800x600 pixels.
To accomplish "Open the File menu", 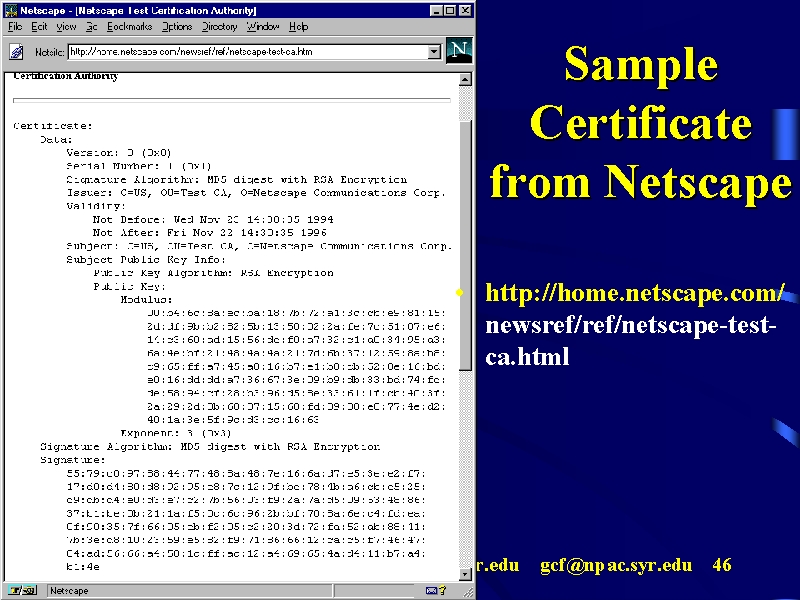I will (15, 27).
